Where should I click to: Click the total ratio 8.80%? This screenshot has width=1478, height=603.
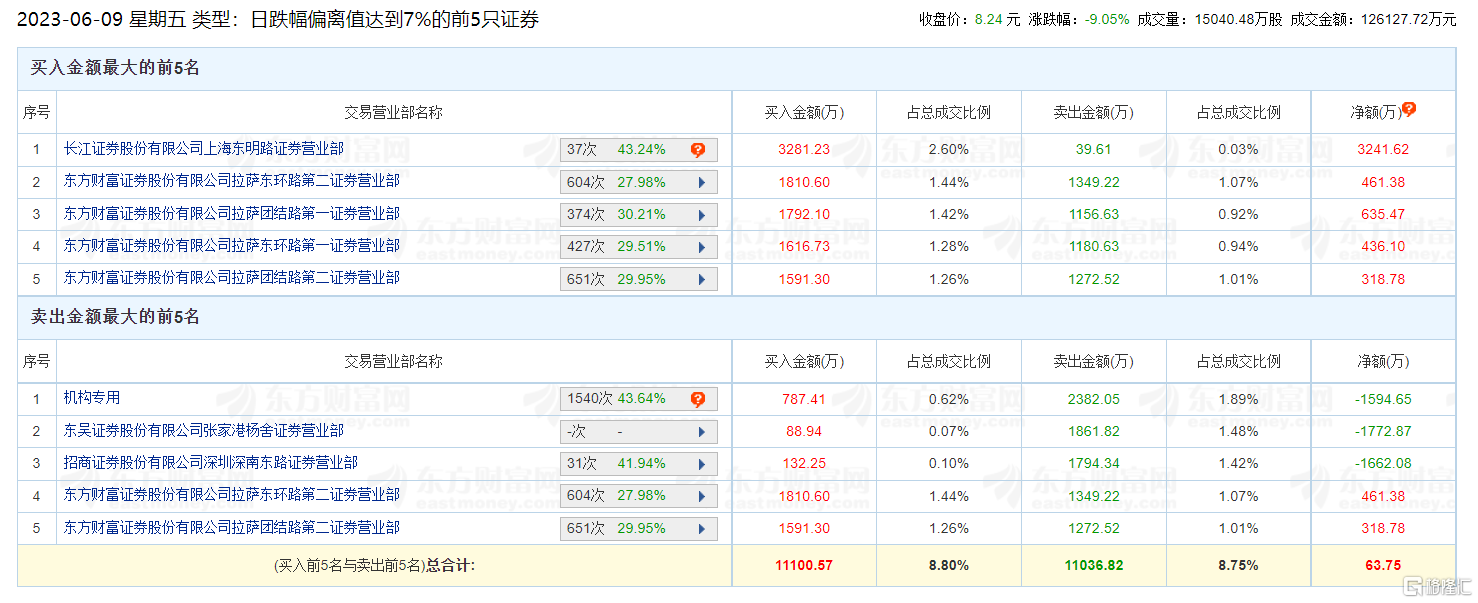(949, 566)
